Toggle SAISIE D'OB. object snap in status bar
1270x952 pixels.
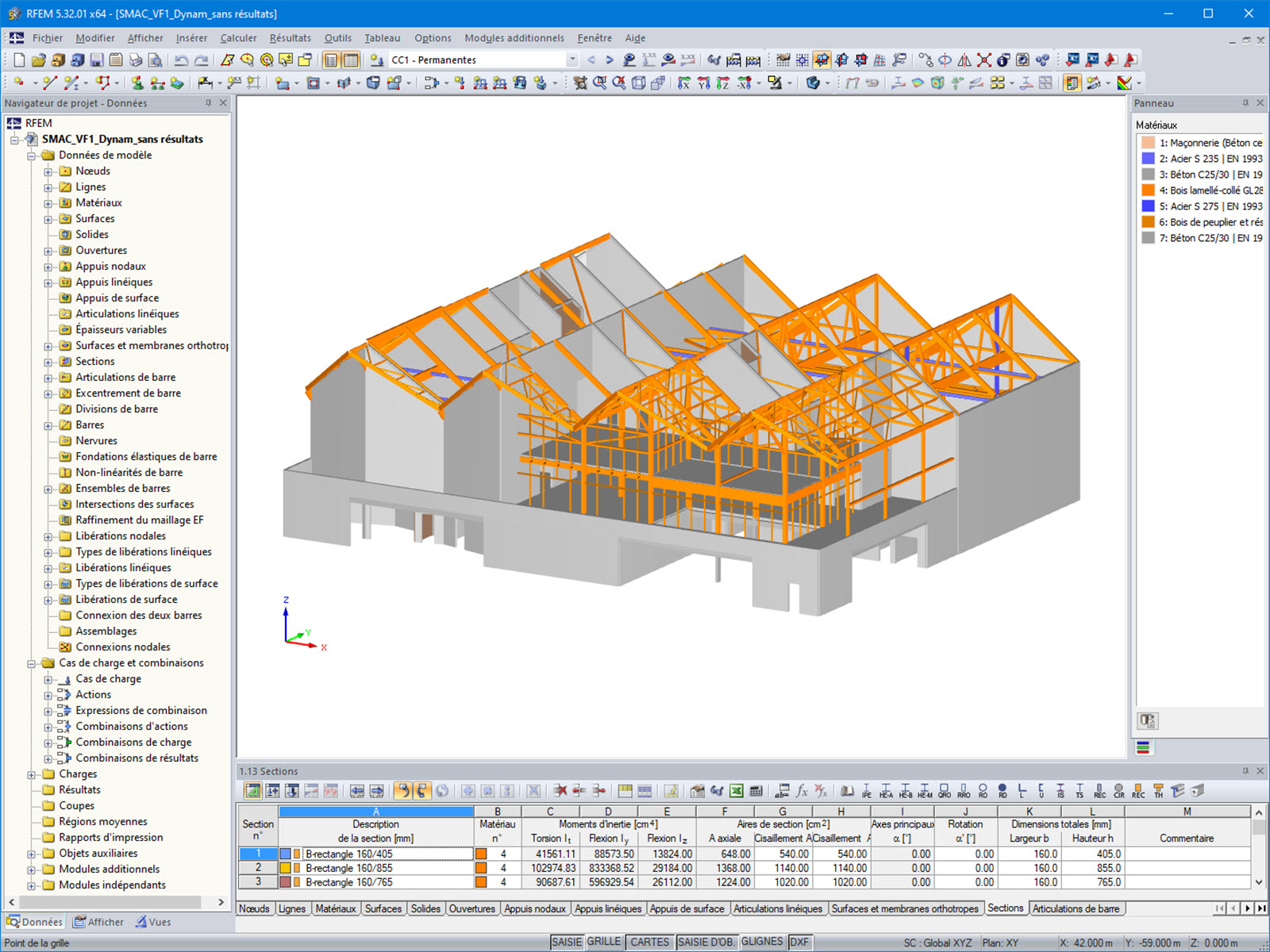(706, 942)
